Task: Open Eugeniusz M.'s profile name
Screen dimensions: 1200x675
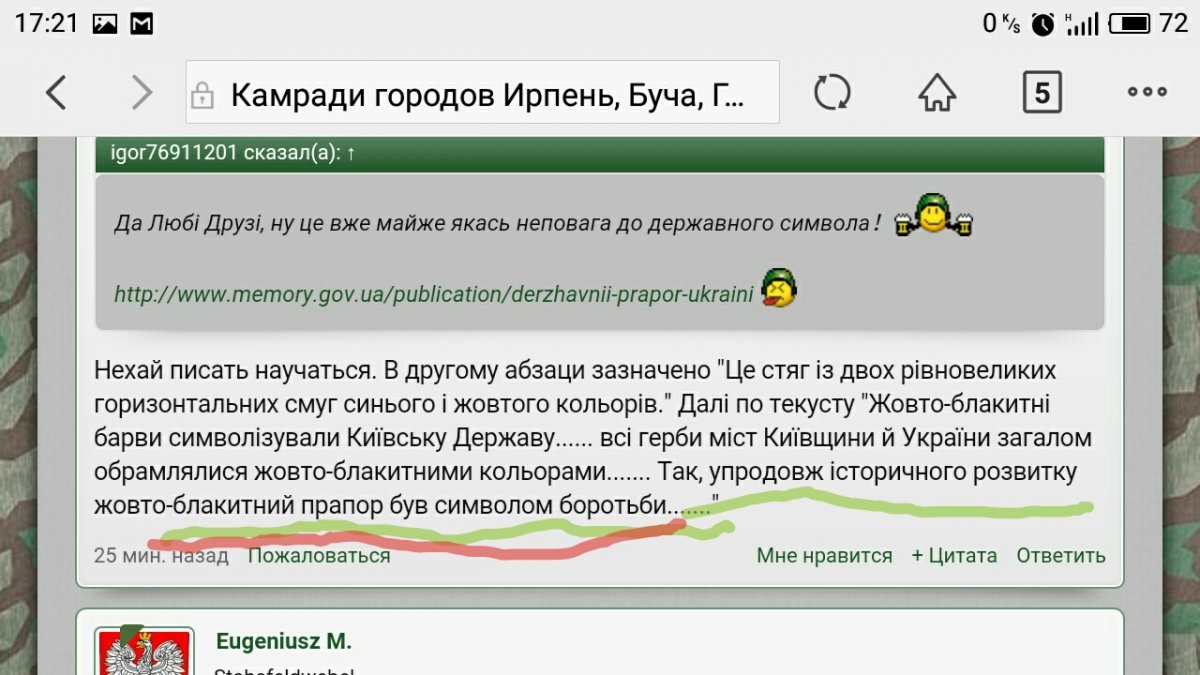Action: pos(284,641)
